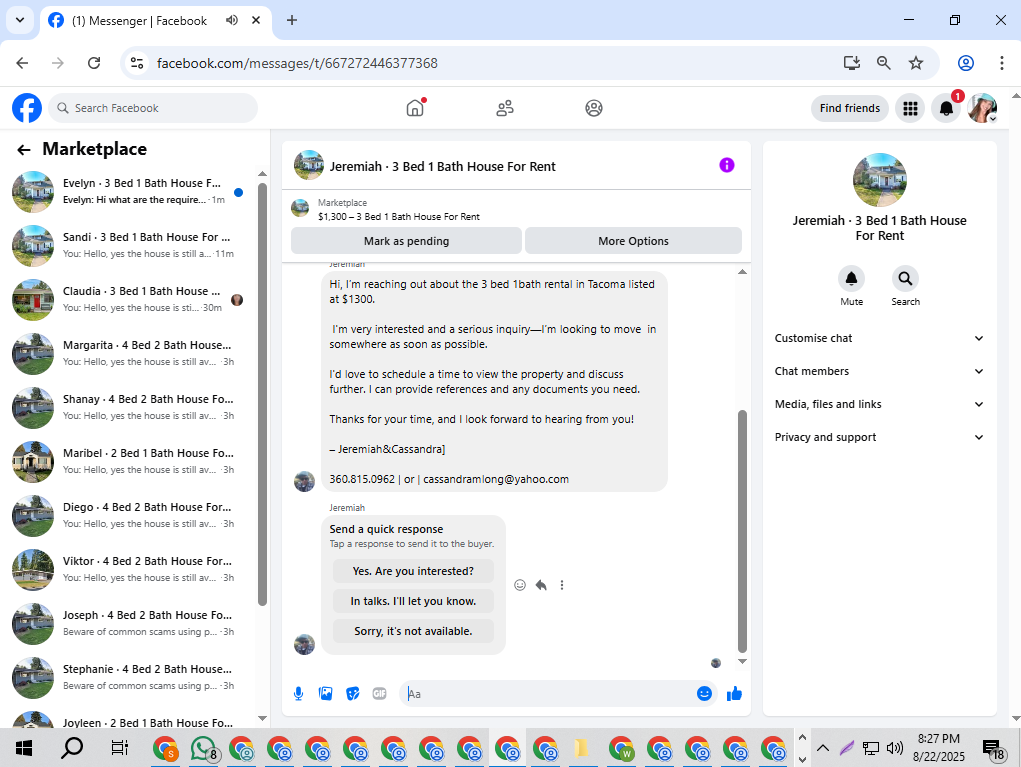The width and height of the screenshot is (1021, 767).
Task: Open Viktor's conversation
Action: pyautogui.click(x=130, y=570)
